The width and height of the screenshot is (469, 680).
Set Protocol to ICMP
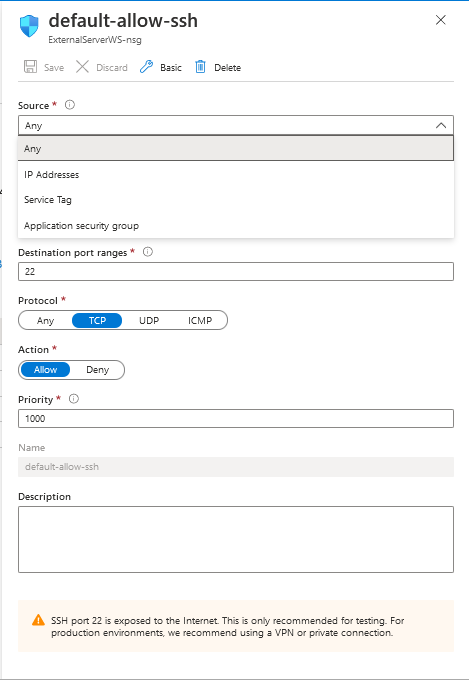tap(200, 320)
